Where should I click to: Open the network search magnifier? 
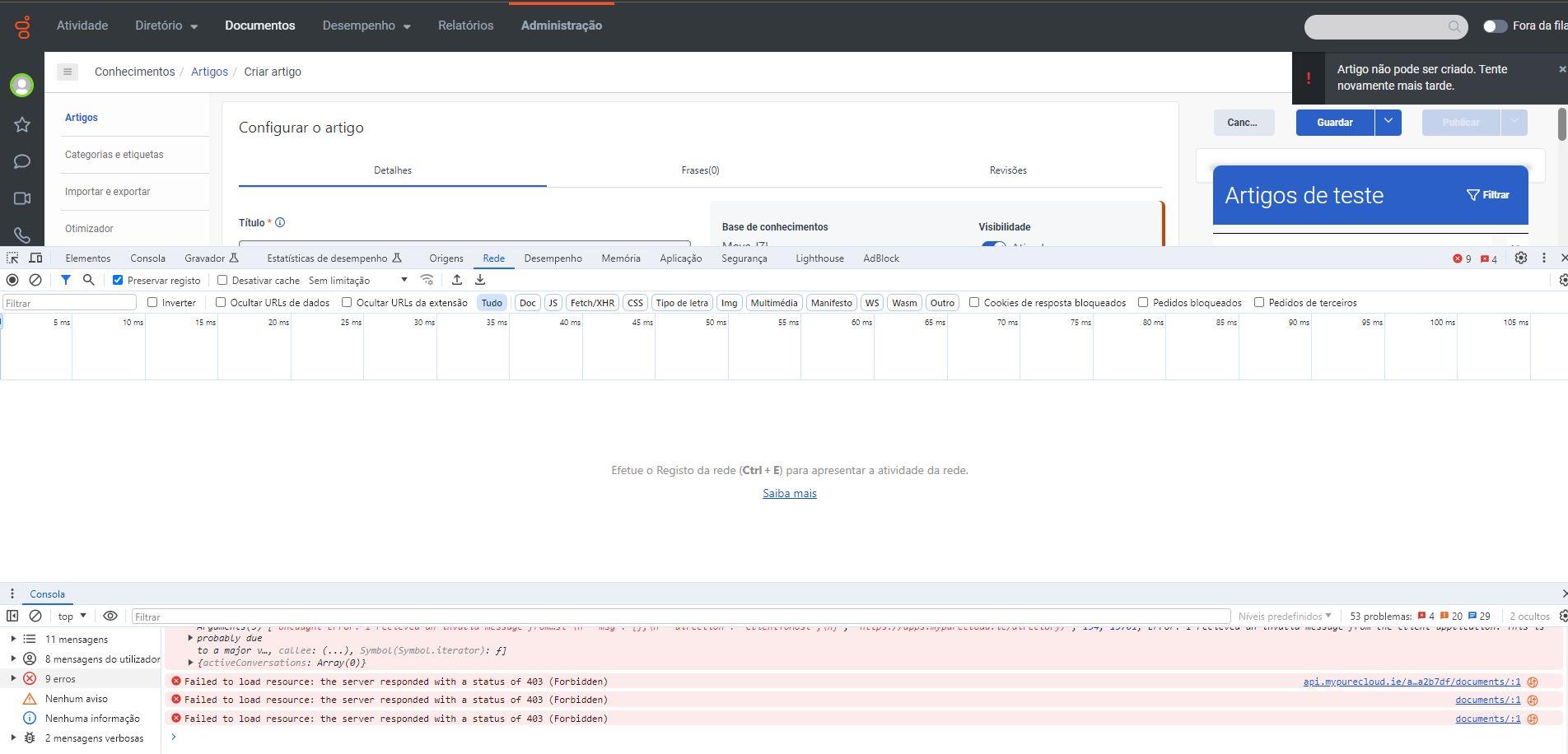pyautogui.click(x=88, y=280)
